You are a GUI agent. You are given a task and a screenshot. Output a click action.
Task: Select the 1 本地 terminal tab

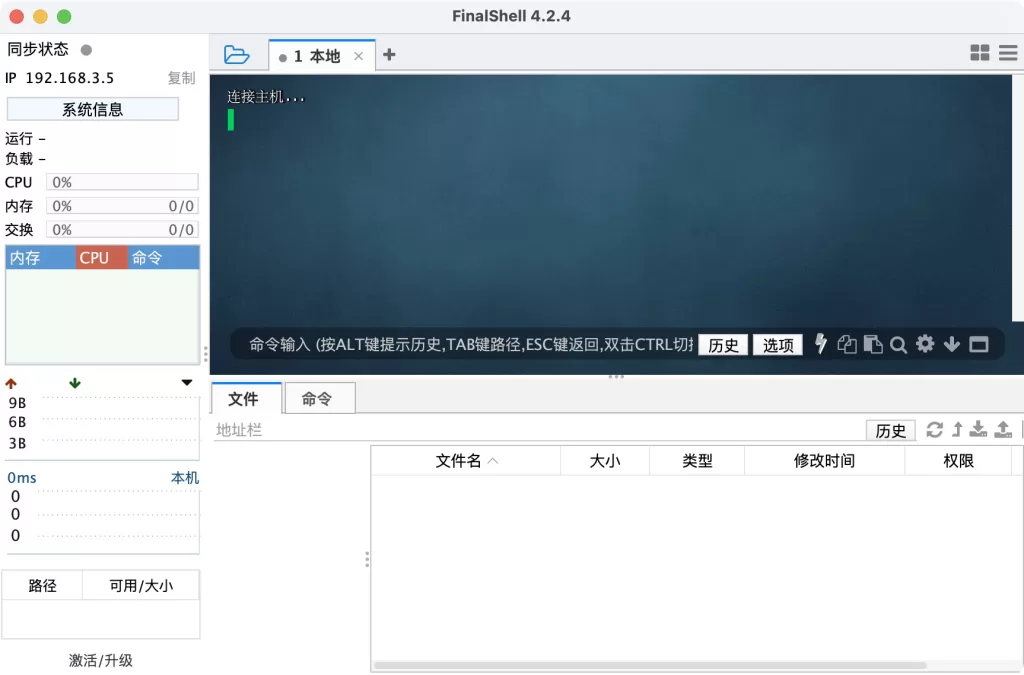click(x=317, y=56)
